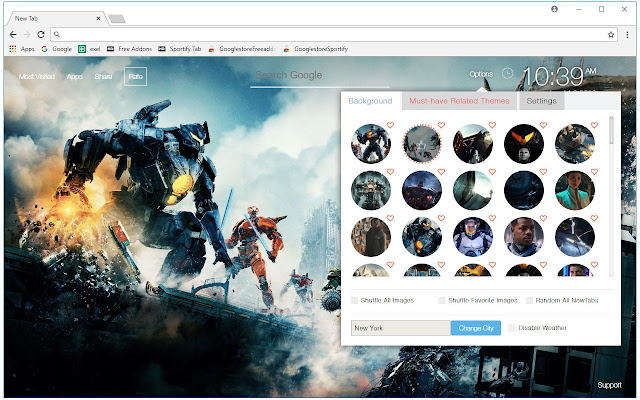
Task: Favorite the third thumbnail in second row
Action: point(492,172)
